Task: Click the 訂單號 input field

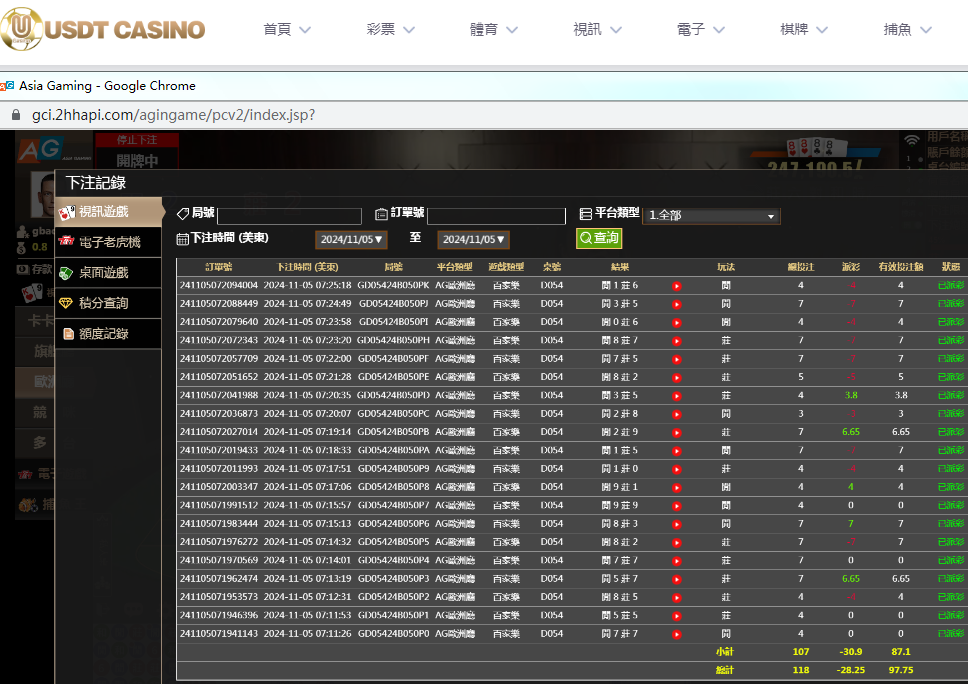Action: (496, 216)
